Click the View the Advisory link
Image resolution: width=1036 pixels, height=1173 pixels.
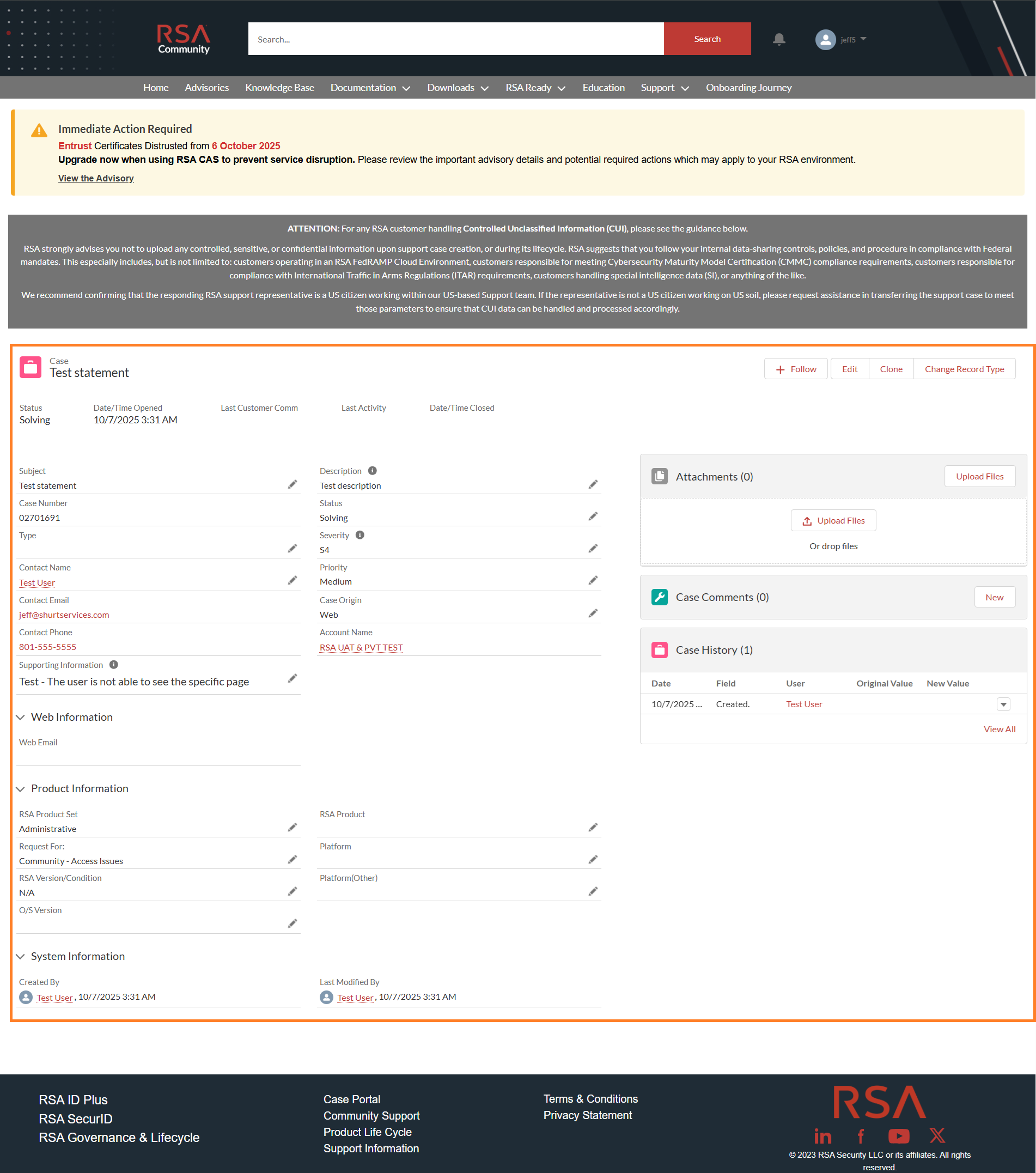coord(96,179)
